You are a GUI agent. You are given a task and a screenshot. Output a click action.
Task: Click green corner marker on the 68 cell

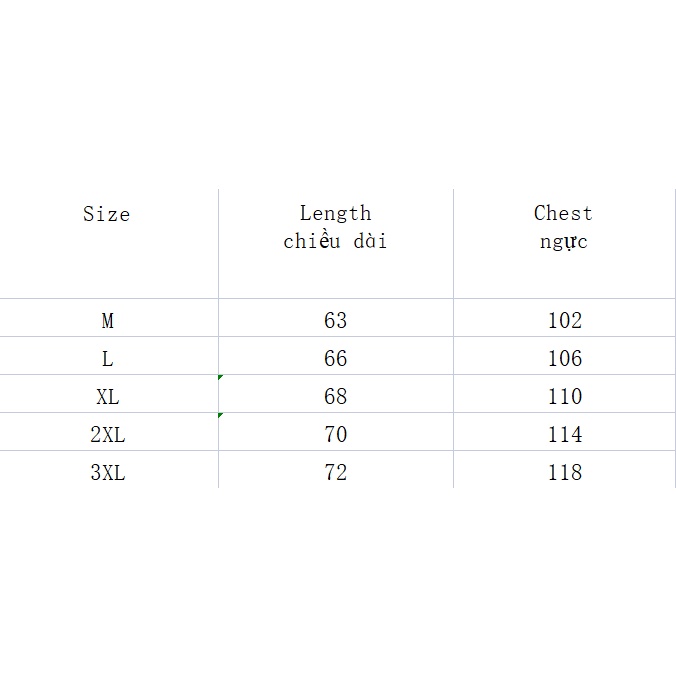[220, 377]
